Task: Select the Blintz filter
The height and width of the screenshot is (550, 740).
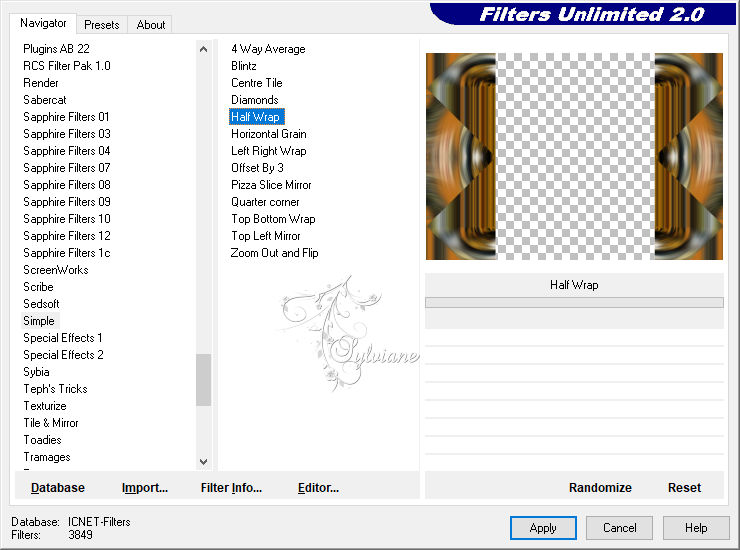Action: 244,66
